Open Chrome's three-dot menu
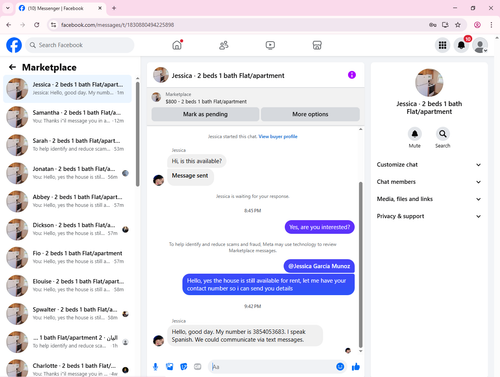The width and height of the screenshot is (500, 377). pyautogui.click(x=491, y=25)
